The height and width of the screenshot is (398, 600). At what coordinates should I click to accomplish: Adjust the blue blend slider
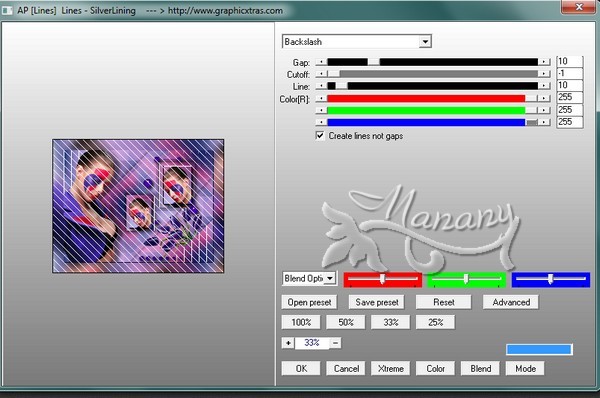tap(551, 279)
